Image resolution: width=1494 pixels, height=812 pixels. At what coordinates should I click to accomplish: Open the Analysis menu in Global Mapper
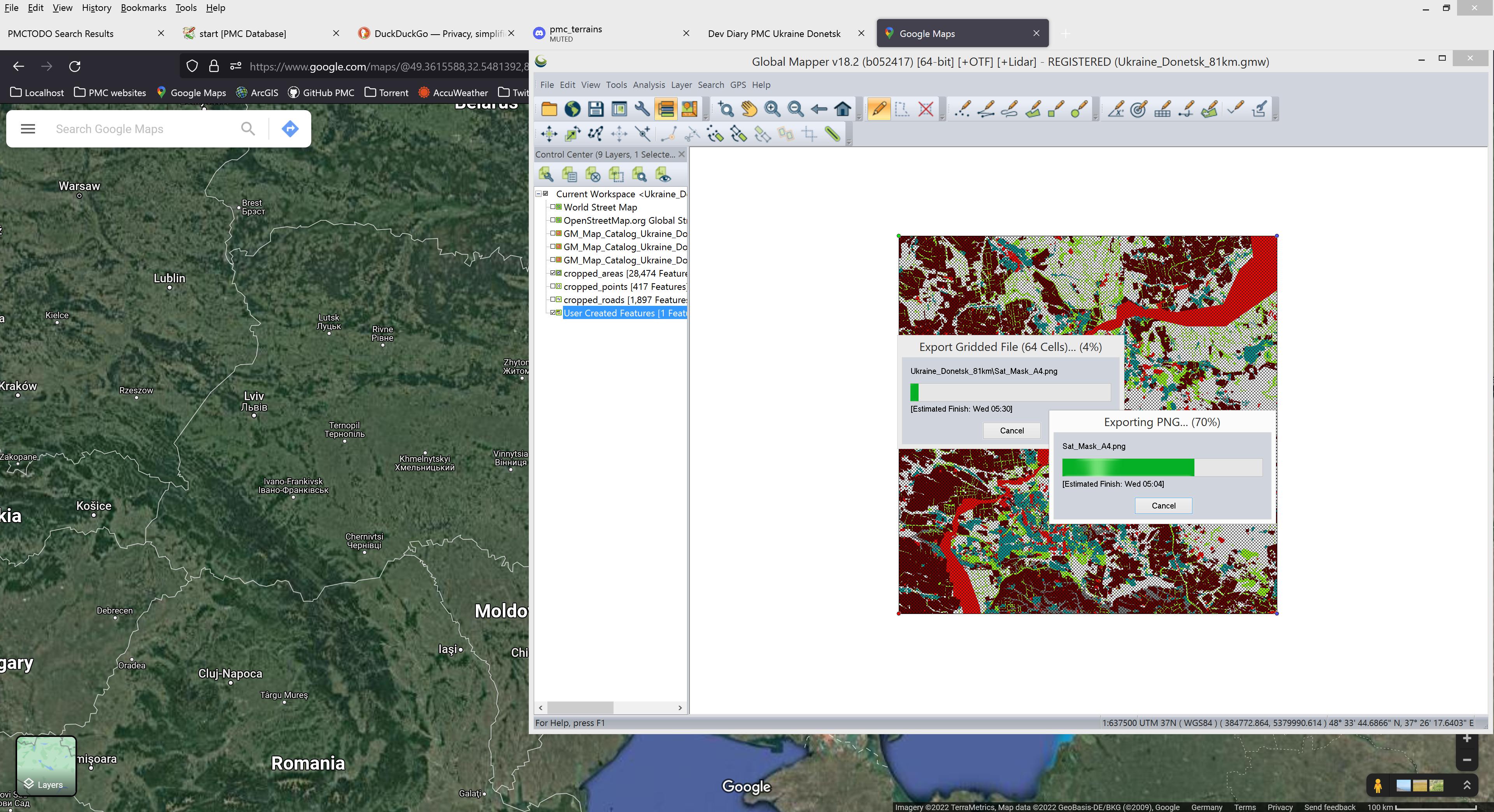tap(649, 85)
